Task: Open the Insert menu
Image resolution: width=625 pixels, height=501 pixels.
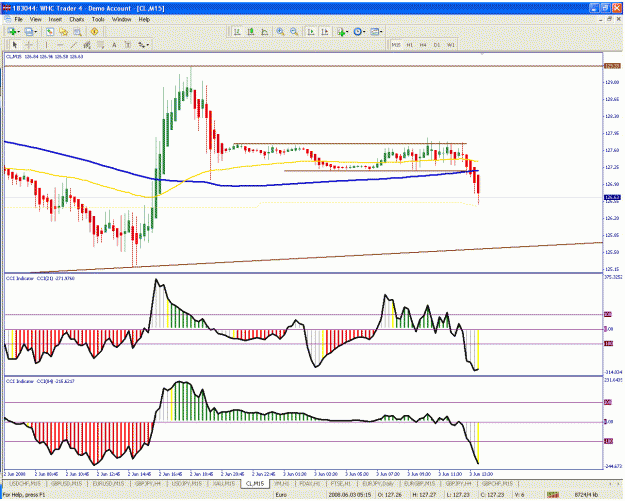Action: click(55, 19)
